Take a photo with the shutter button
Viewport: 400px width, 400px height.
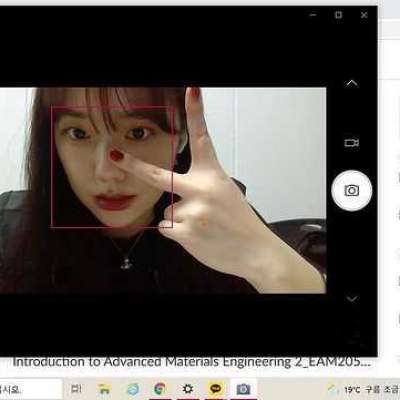click(x=352, y=191)
